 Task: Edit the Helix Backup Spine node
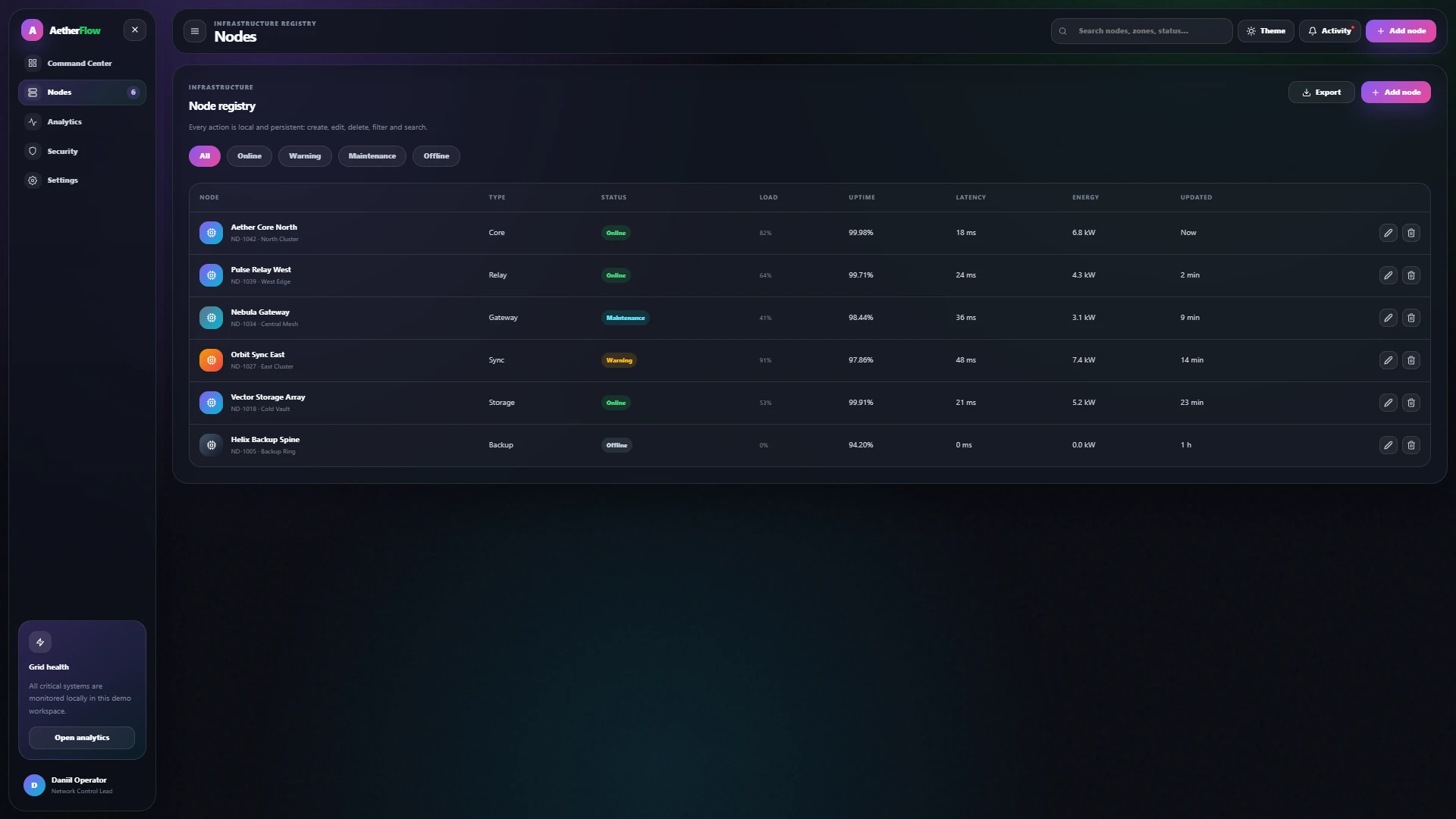(x=1388, y=445)
